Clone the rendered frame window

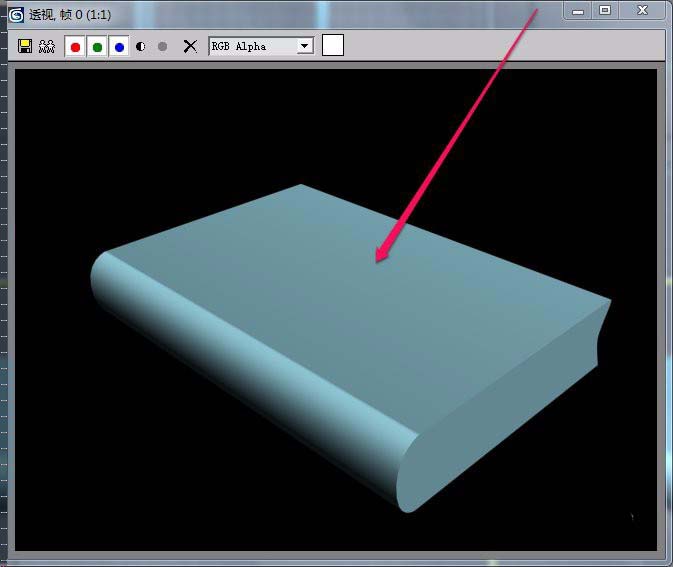[x=47, y=46]
